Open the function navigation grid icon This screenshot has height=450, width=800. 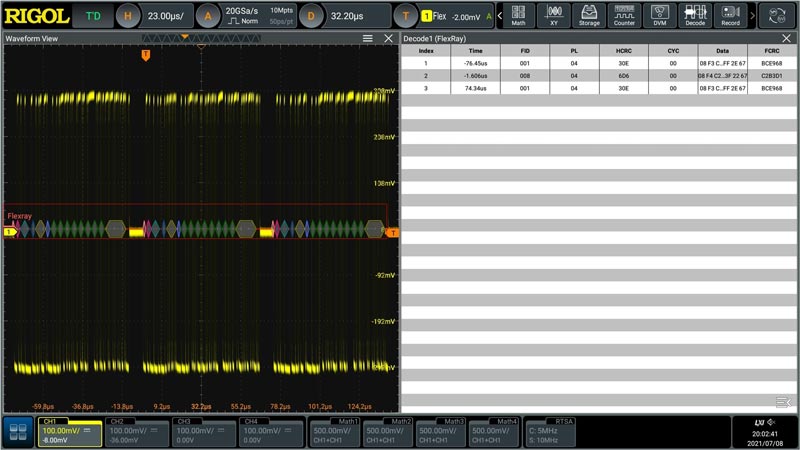click(x=18, y=432)
